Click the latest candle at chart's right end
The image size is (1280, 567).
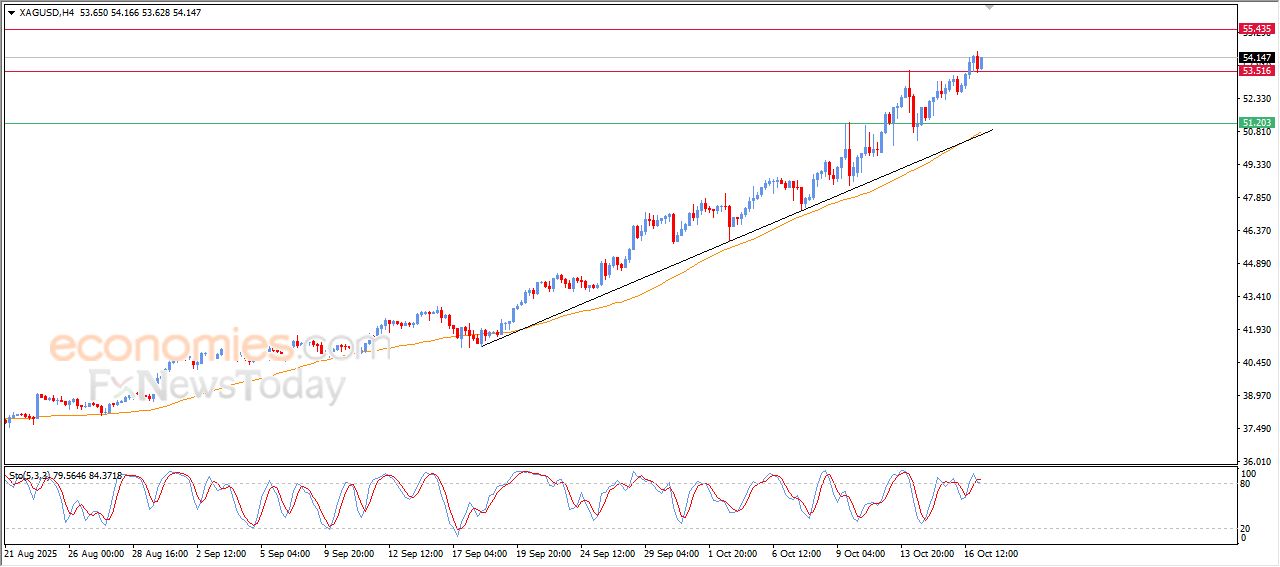coord(981,63)
